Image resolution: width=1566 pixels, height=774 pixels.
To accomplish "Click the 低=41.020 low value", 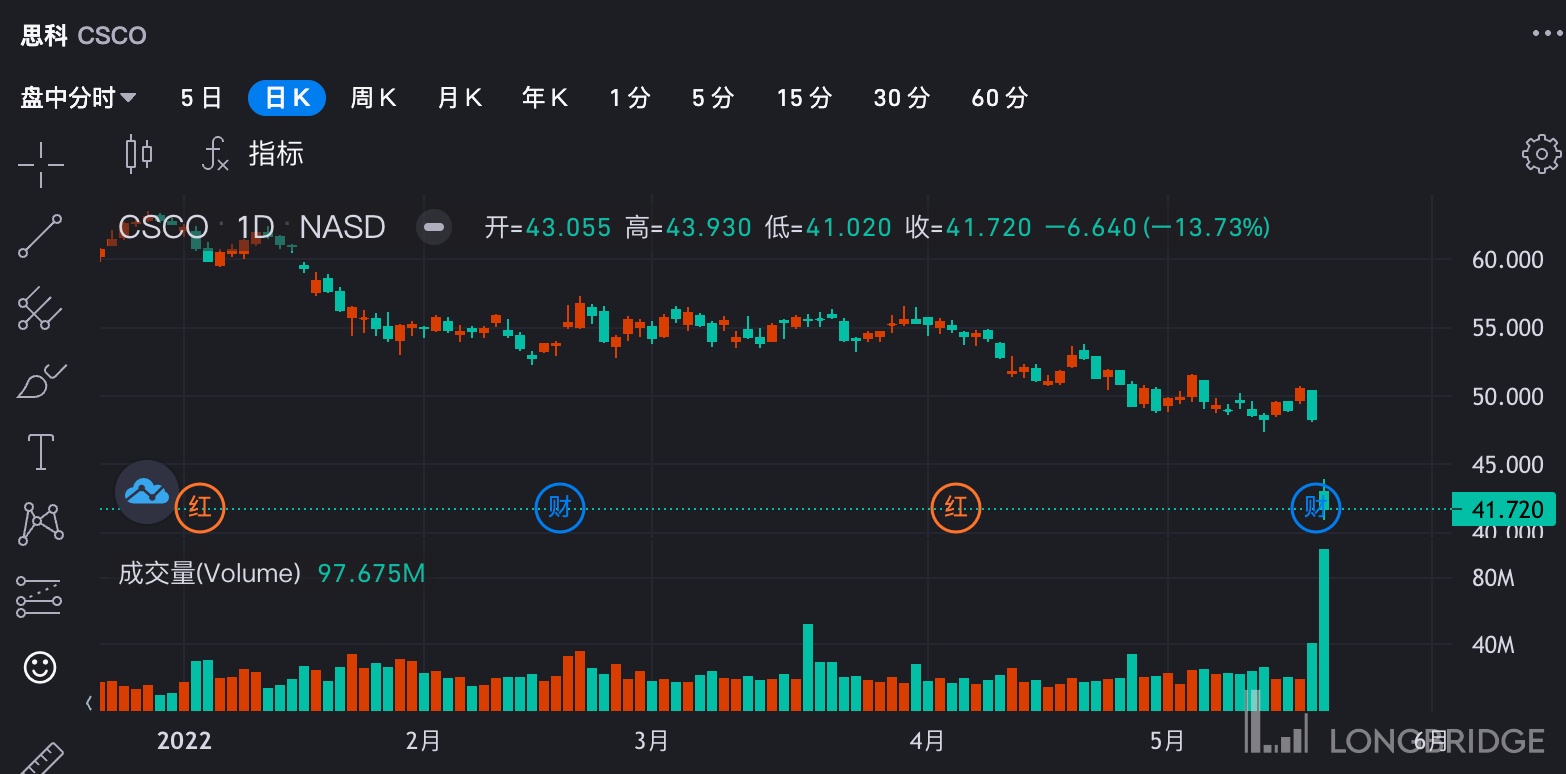I will coord(828,228).
